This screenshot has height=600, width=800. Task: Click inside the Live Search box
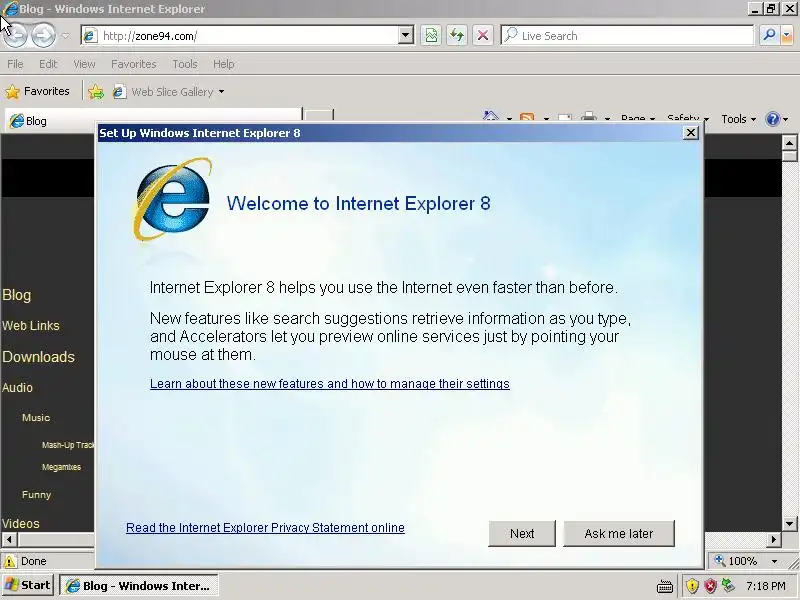point(628,36)
